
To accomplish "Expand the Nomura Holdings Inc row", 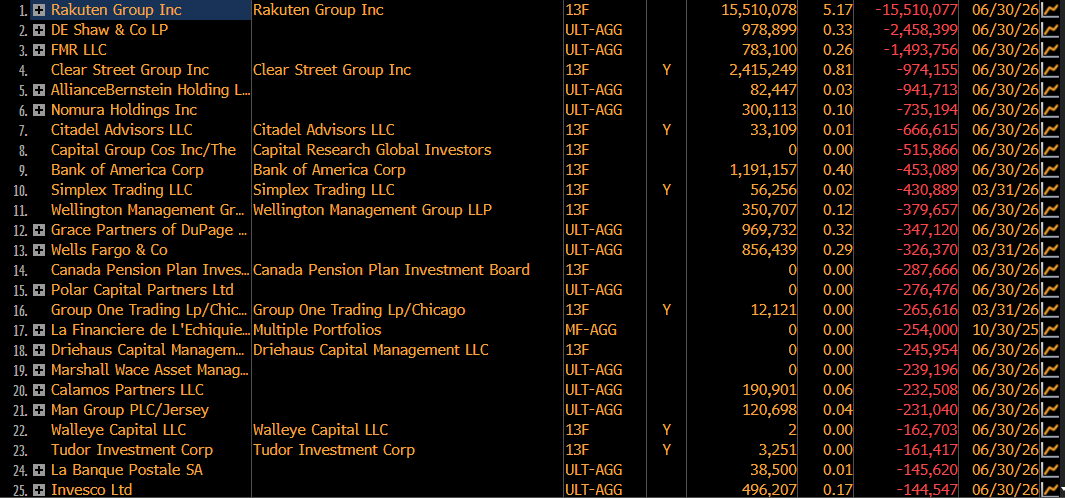I will 39,110.
